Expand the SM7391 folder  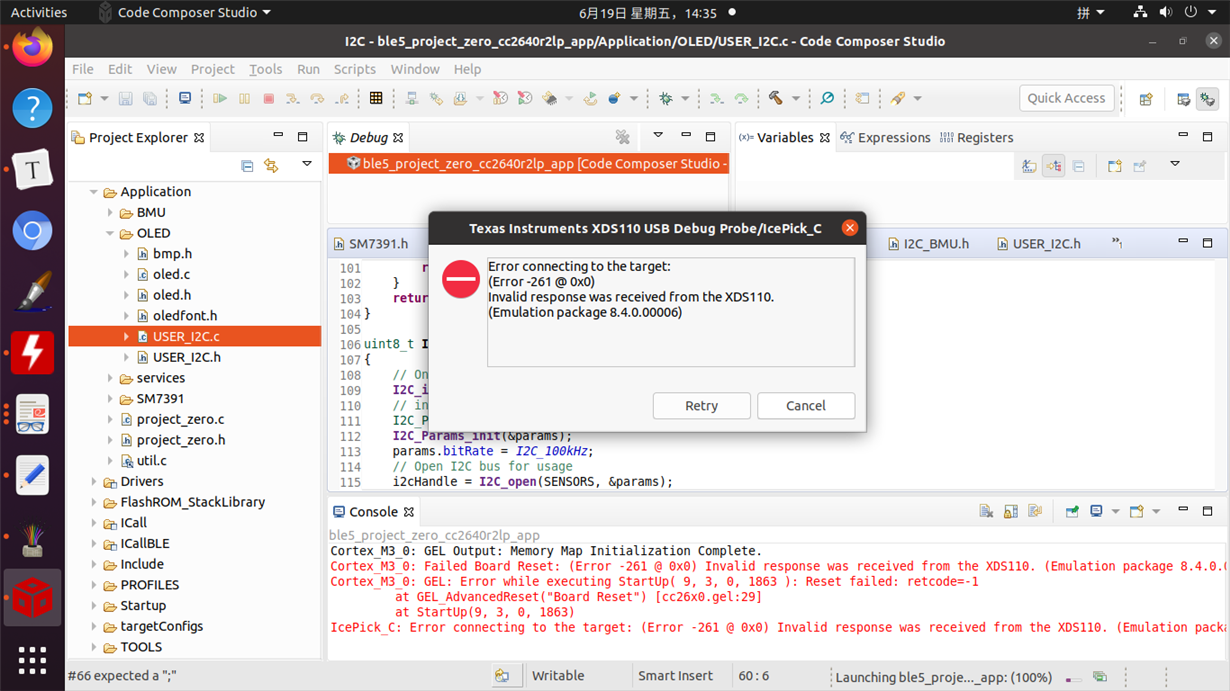point(110,399)
